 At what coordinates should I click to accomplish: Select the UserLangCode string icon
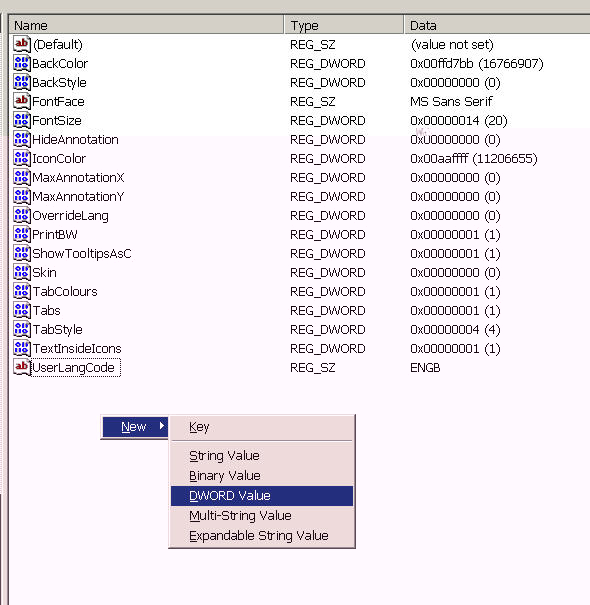click(22, 367)
